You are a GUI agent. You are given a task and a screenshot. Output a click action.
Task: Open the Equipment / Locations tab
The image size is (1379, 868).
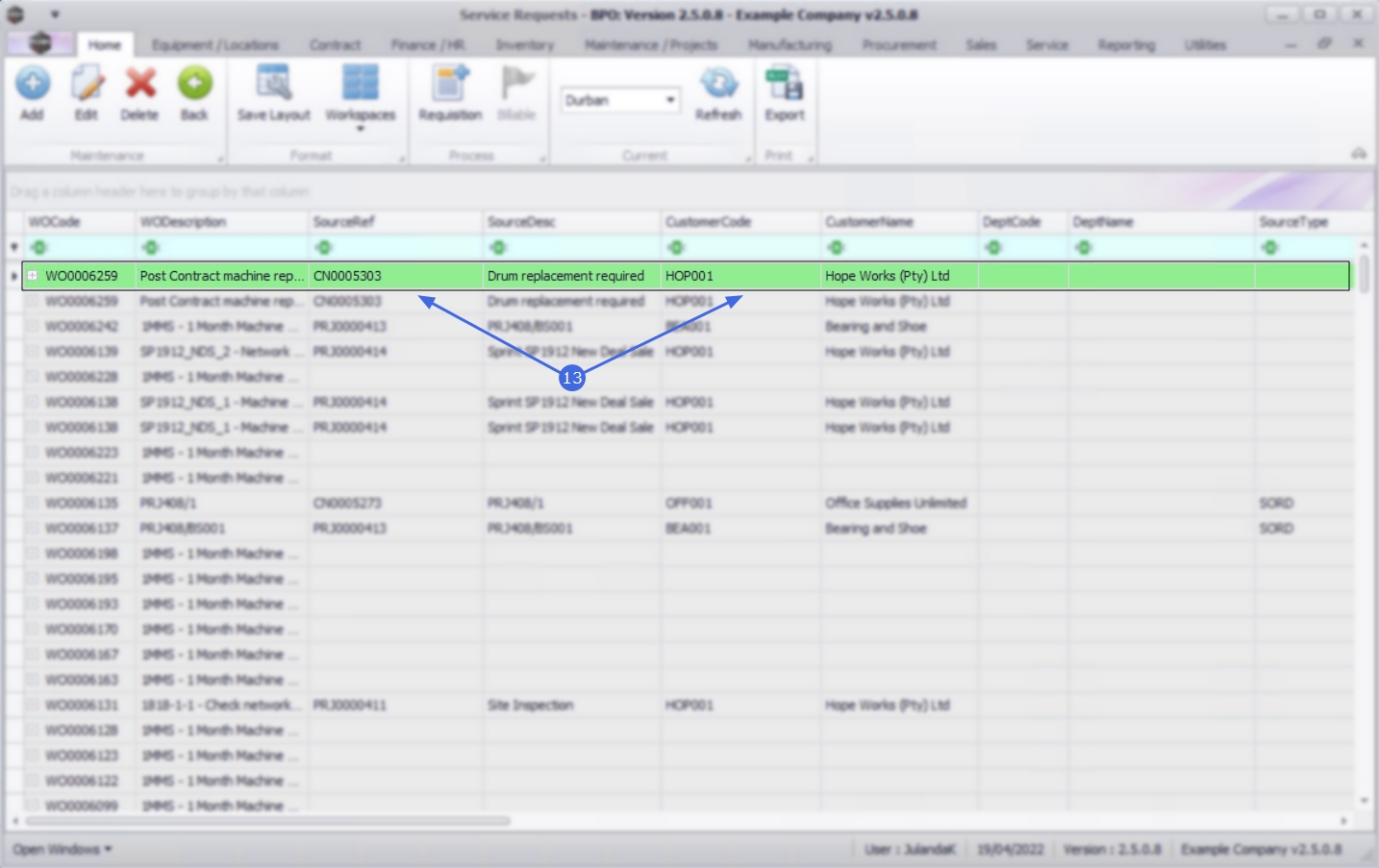click(215, 45)
